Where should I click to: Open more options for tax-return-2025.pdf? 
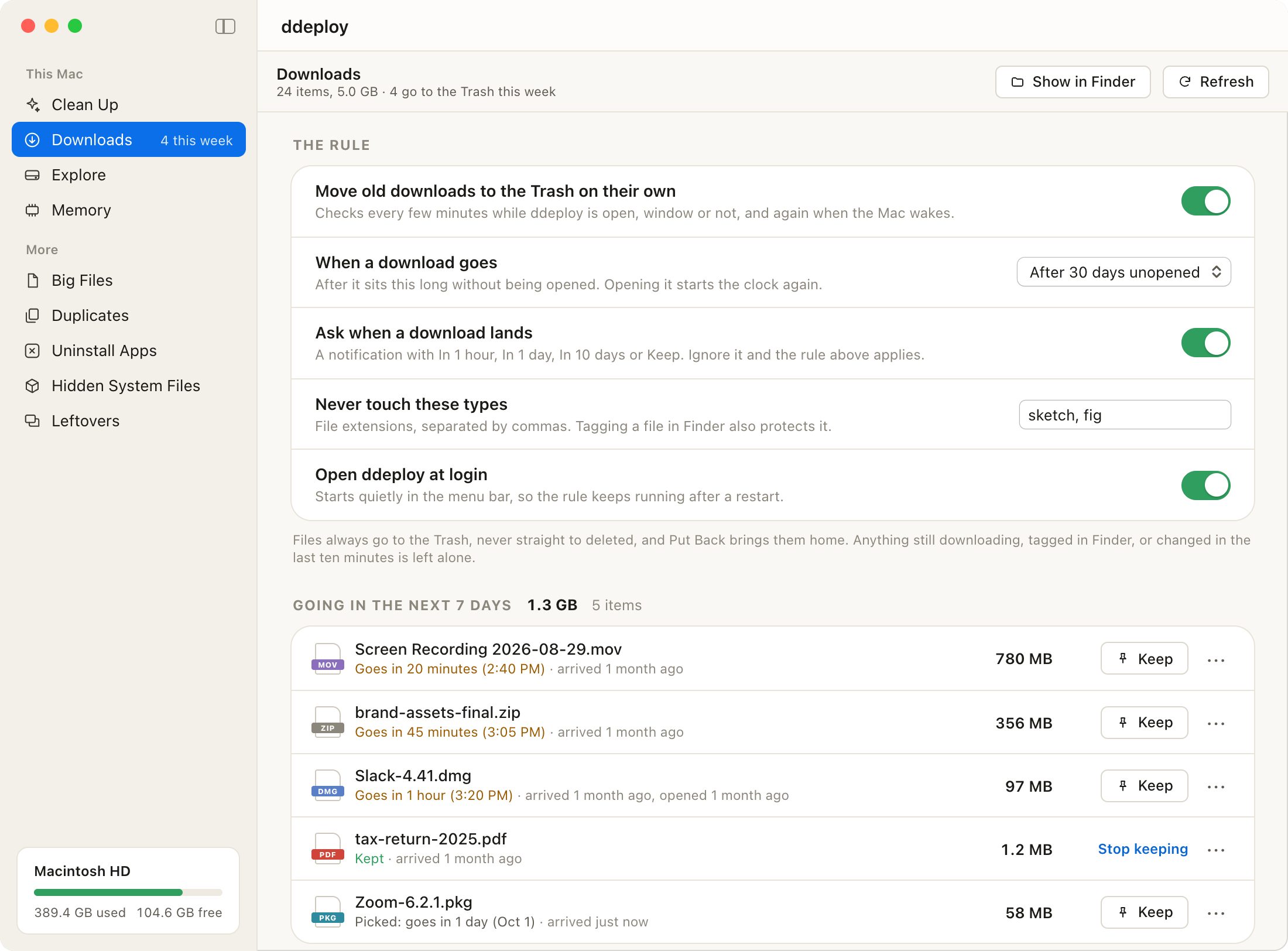(1216, 850)
